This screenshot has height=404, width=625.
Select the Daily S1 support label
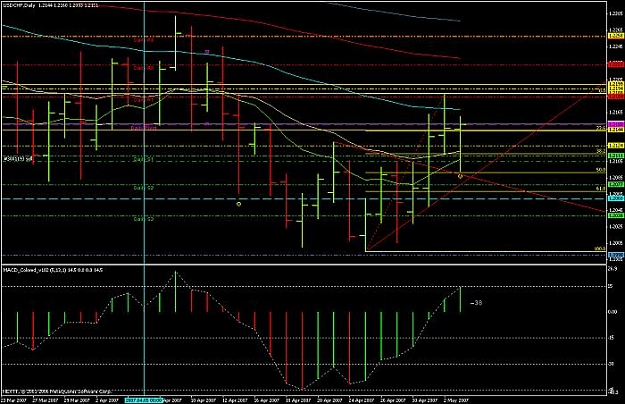tap(143, 159)
